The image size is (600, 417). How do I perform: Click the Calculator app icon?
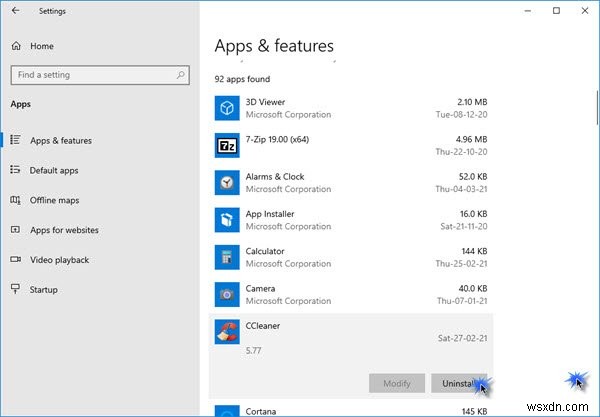[227, 257]
